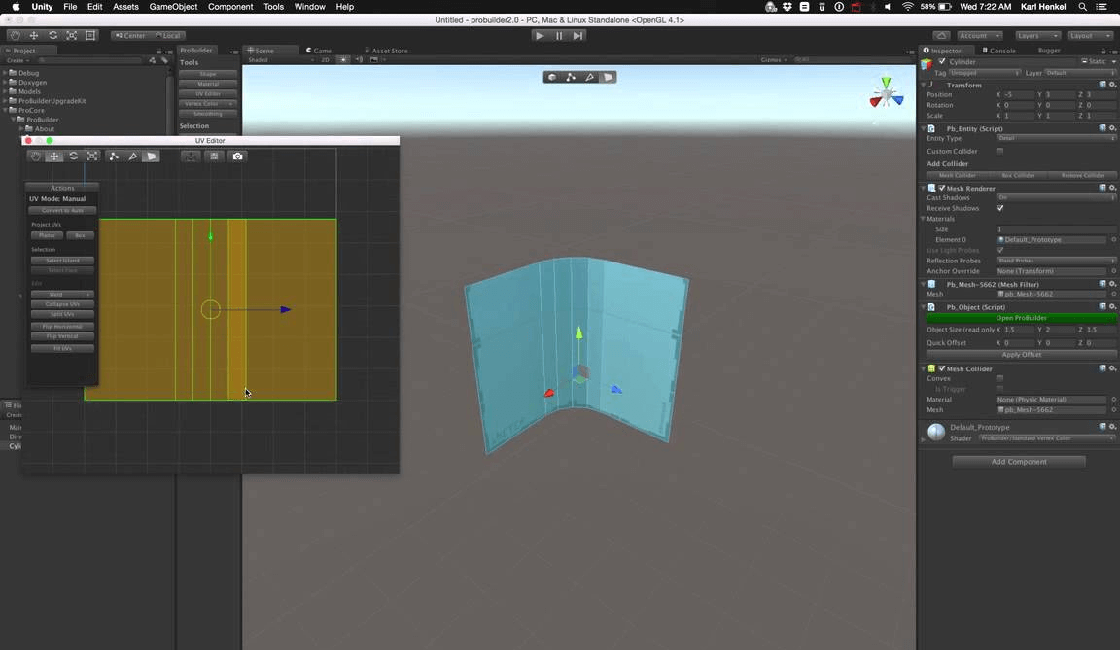
Task: Expand the Doxygen folder
Action: pyautogui.click(x=5, y=82)
